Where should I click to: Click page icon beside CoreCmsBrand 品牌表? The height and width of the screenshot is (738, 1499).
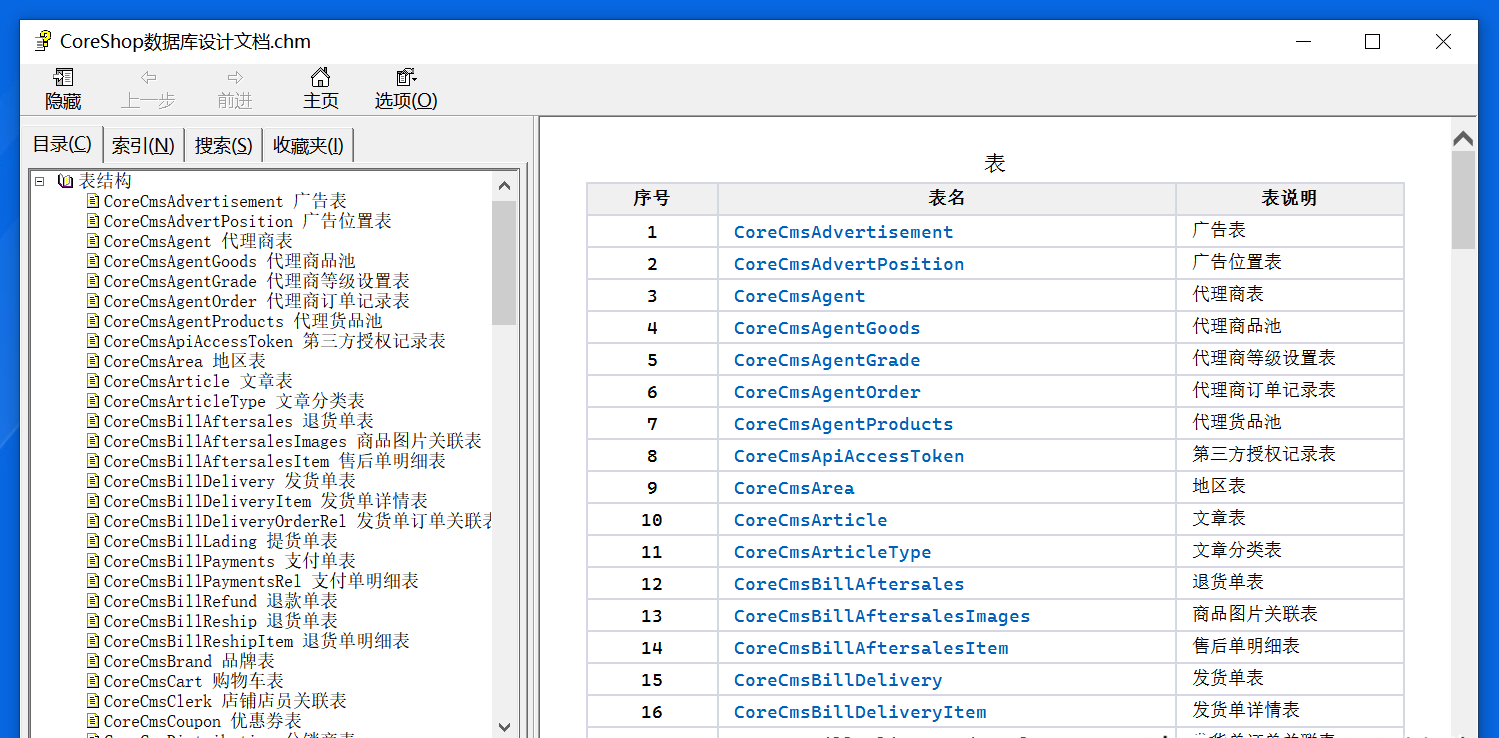pos(93,661)
